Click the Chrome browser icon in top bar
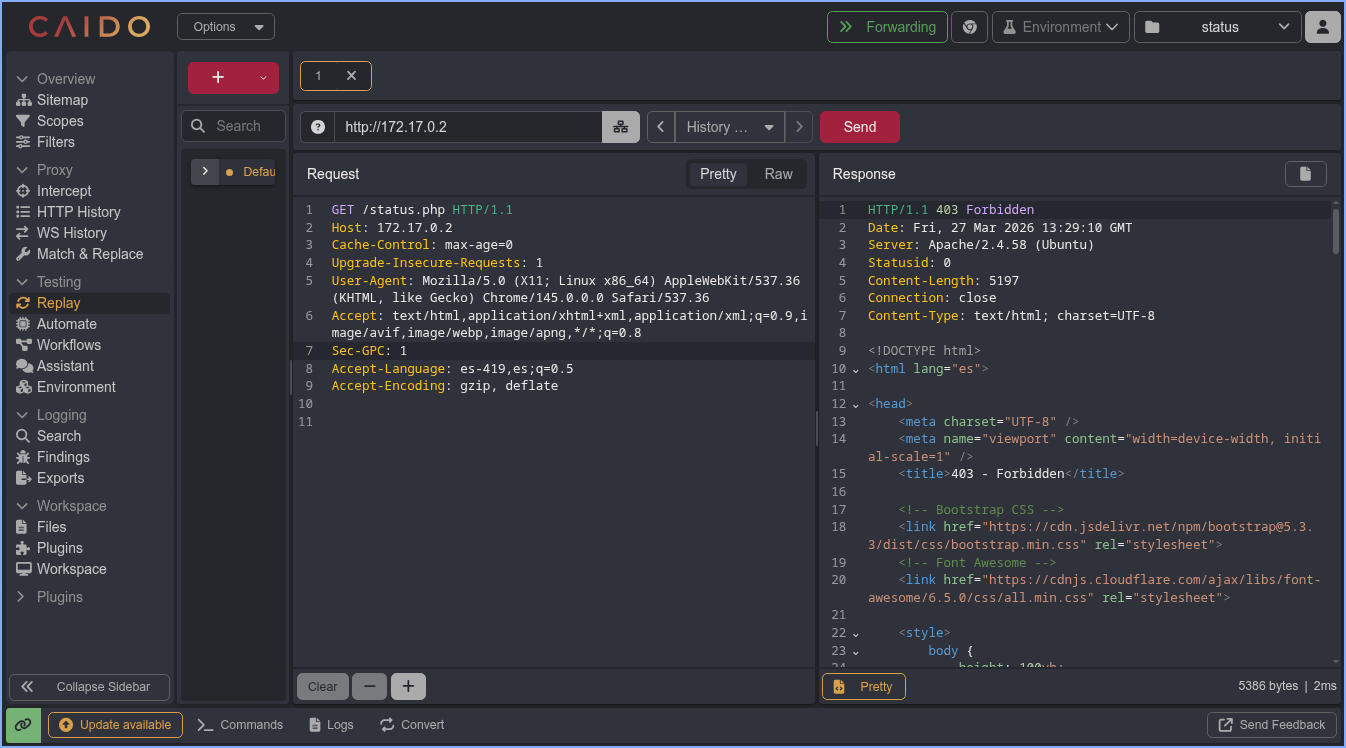 (x=969, y=27)
